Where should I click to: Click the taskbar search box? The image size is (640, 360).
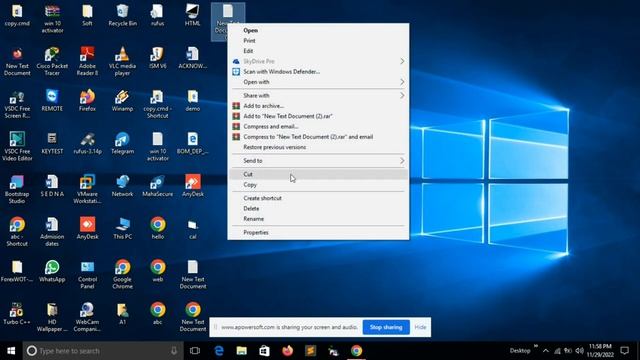tap(103, 351)
